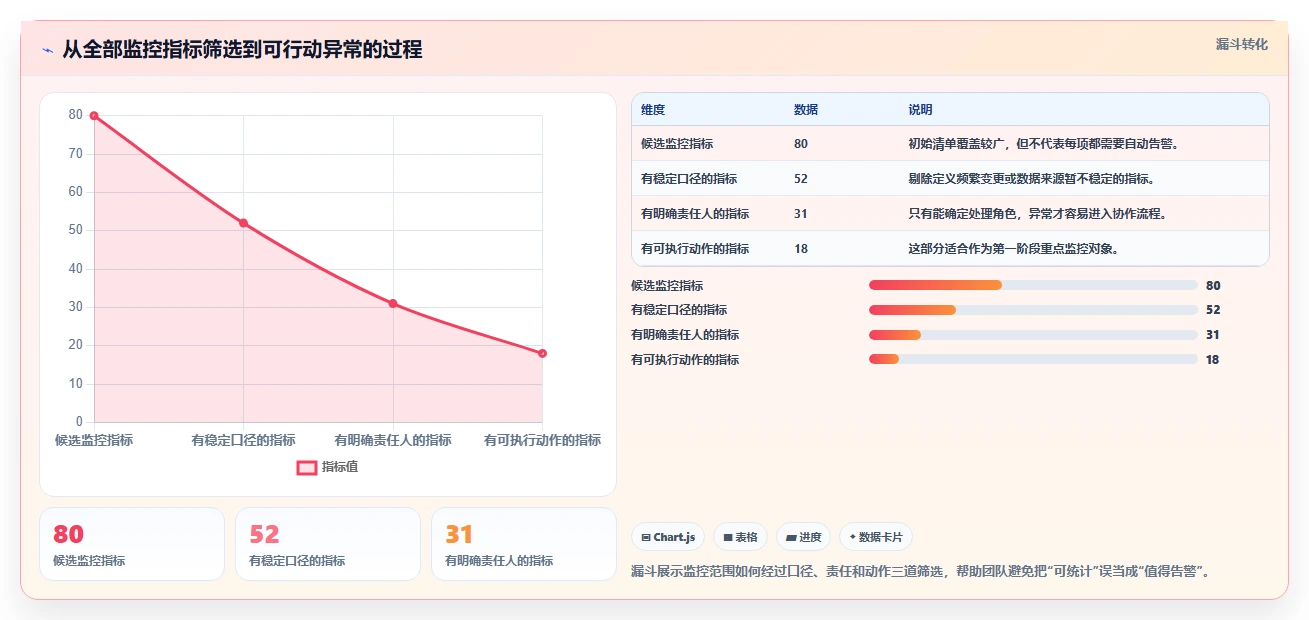1309x620 pixels.
Task: Click the 数据卡片 tag
Action: pos(875,537)
